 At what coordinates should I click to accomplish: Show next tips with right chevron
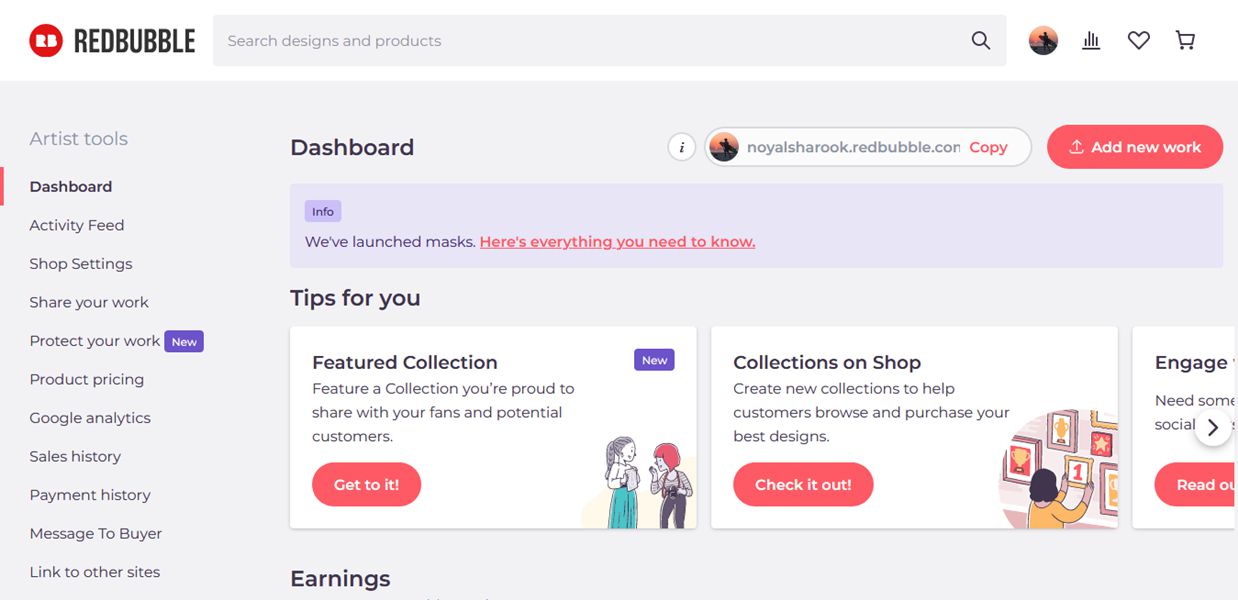tap(1213, 427)
